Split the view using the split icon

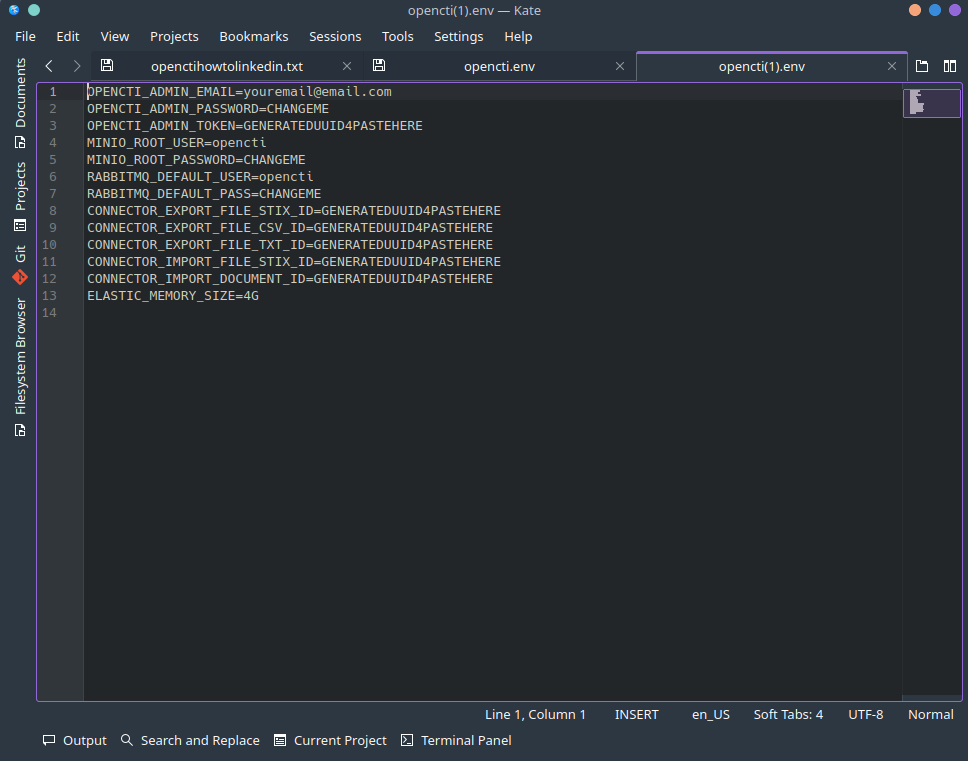click(x=949, y=65)
